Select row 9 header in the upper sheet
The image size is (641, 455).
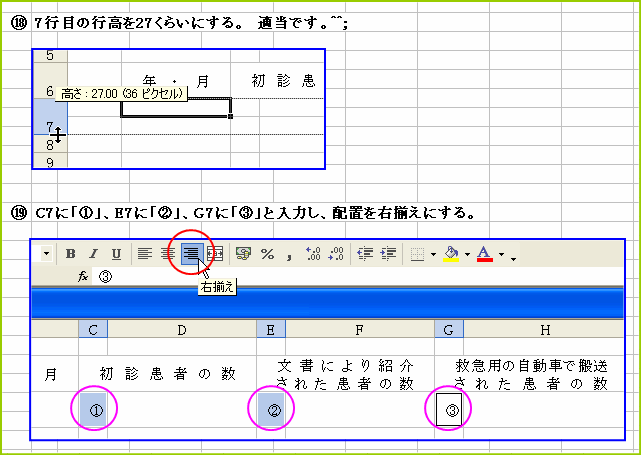[50, 161]
